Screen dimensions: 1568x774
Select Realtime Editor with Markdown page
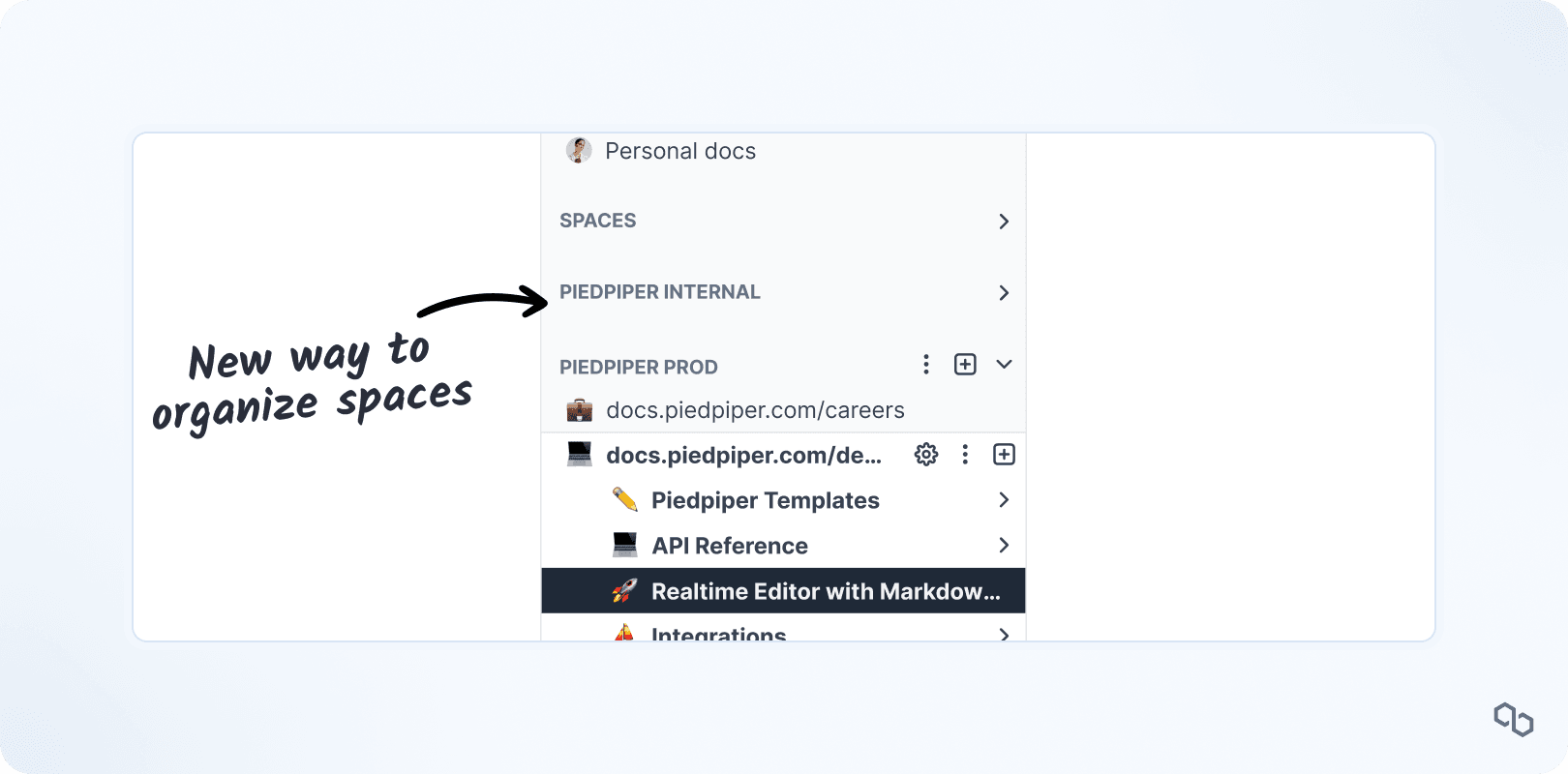pos(825,591)
